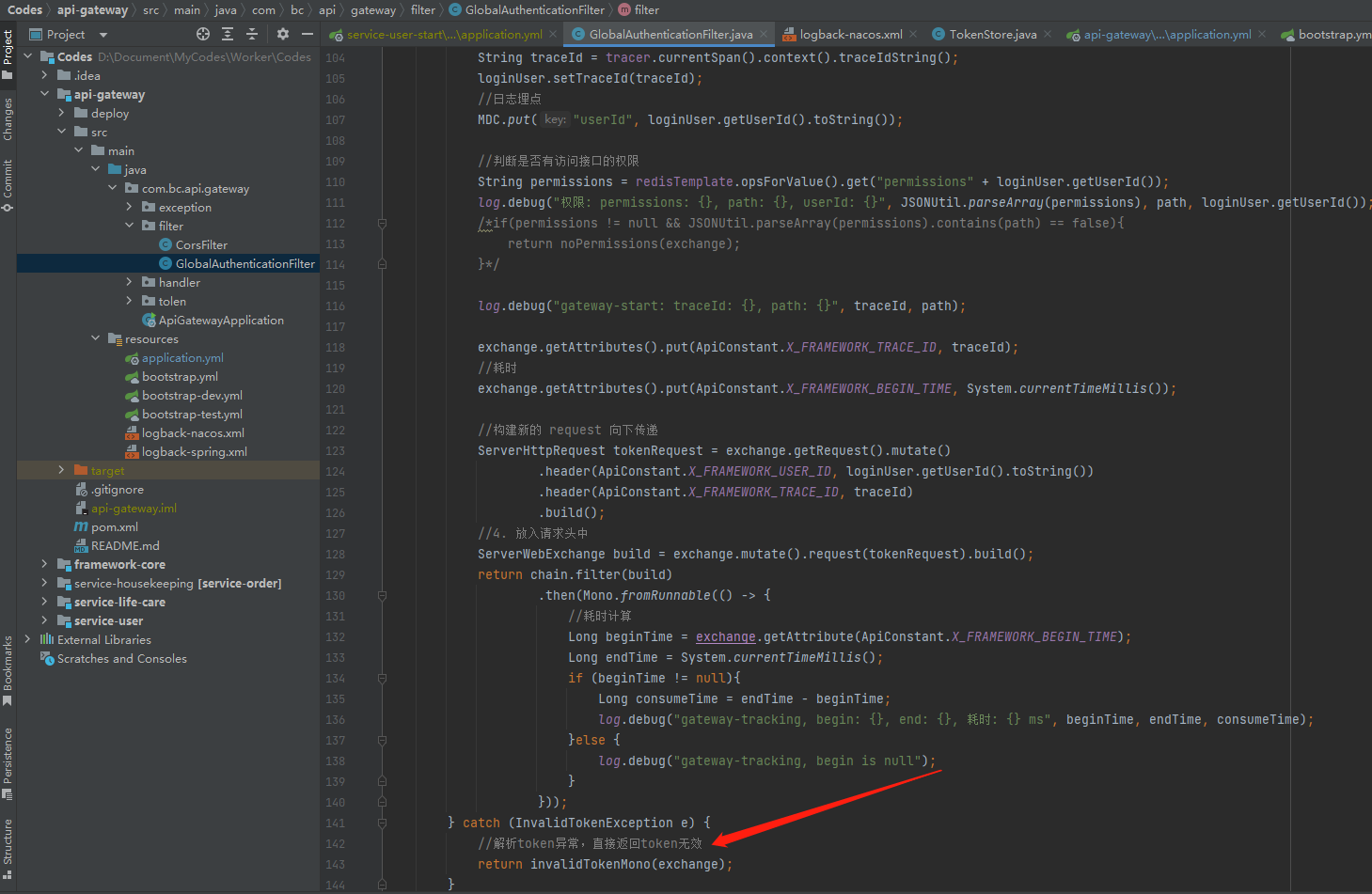Toggle fold marker at line 114

click(x=382, y=265)
